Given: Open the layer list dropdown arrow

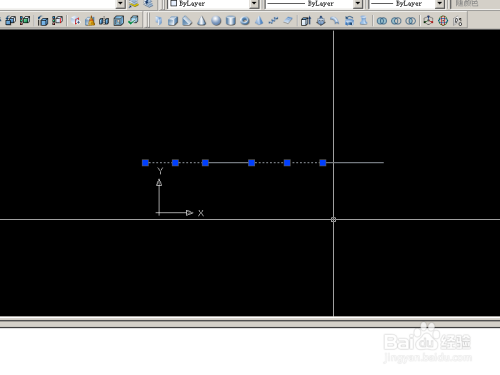Looking at the screenshot, I should [120, 4].
